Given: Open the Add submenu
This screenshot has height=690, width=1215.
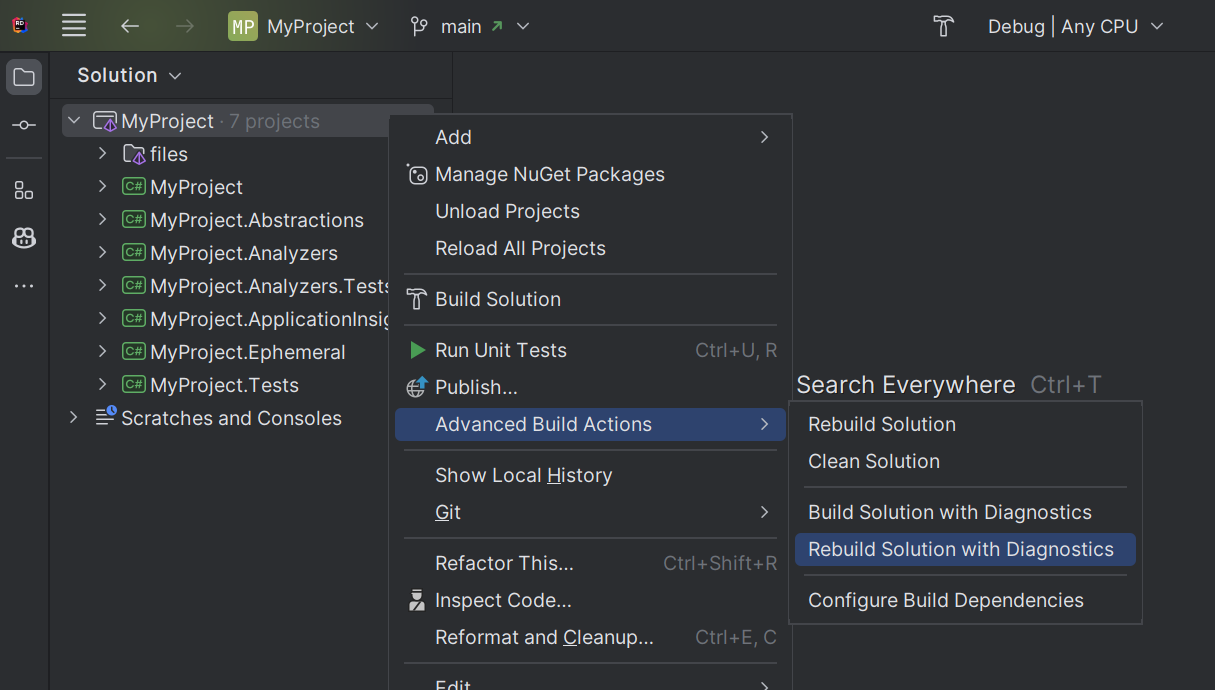Looking at the screenshot, I should coord(590,137).
